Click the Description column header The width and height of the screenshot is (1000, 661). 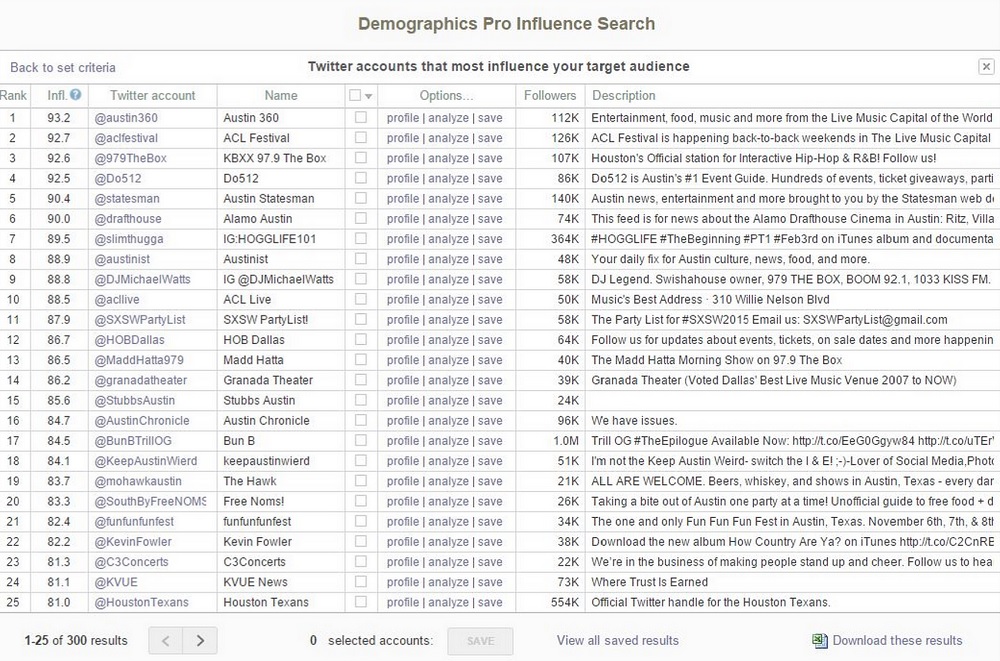tap(623, 96)
